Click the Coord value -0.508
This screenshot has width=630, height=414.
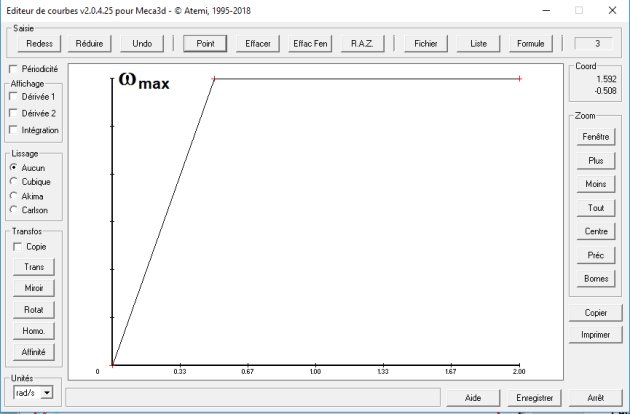click(x=605, y=91)
